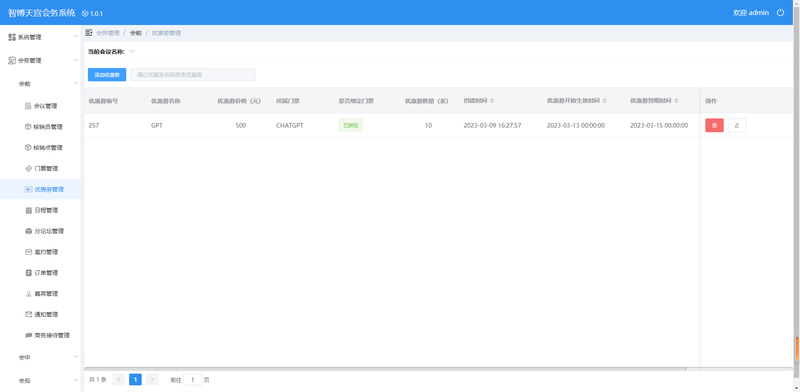Go to next page arrow
The height and width of the screenshot is (392, 800).
[152, 380]
